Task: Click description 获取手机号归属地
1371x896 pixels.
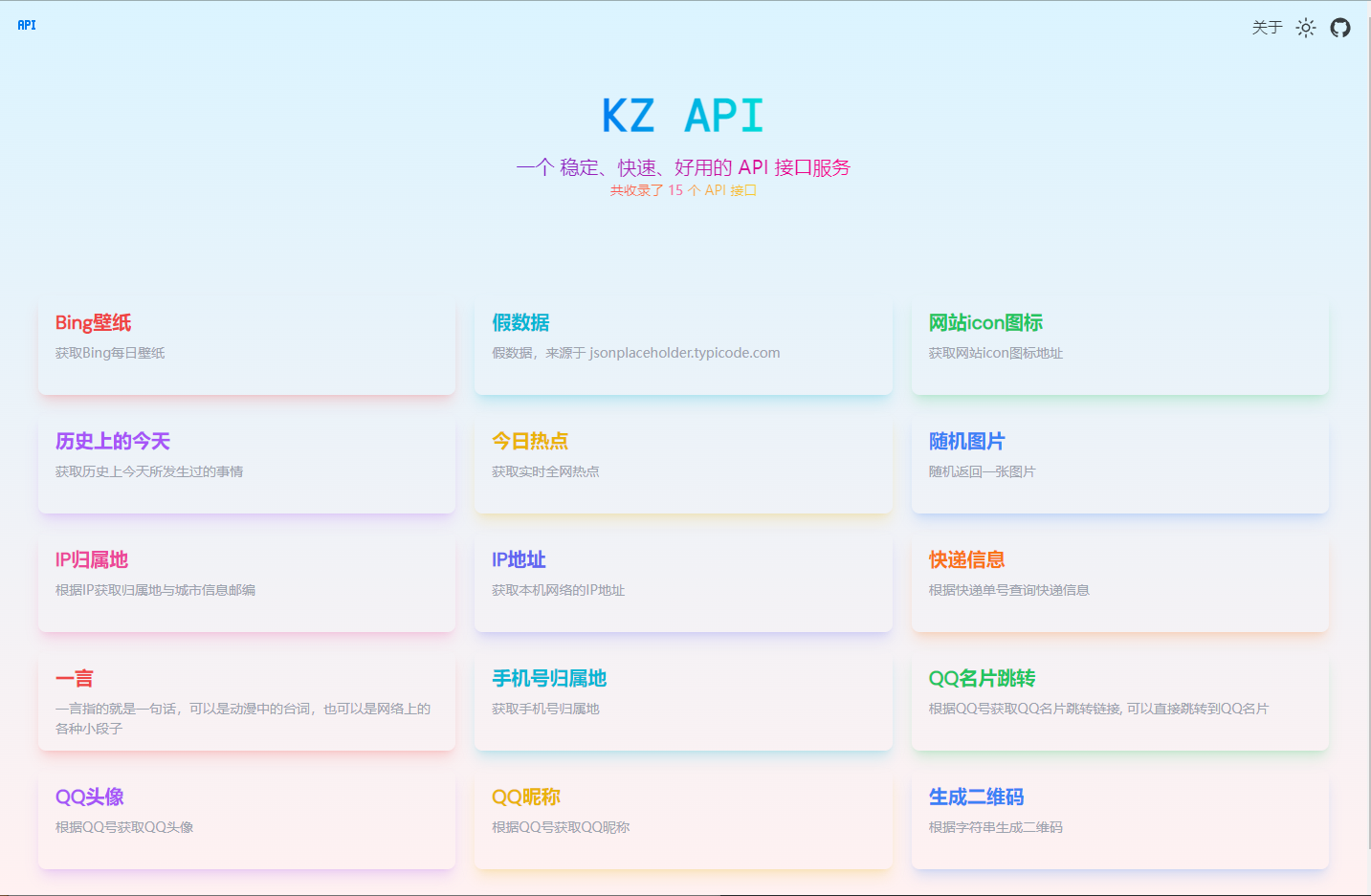Action: tap(545, 709)
